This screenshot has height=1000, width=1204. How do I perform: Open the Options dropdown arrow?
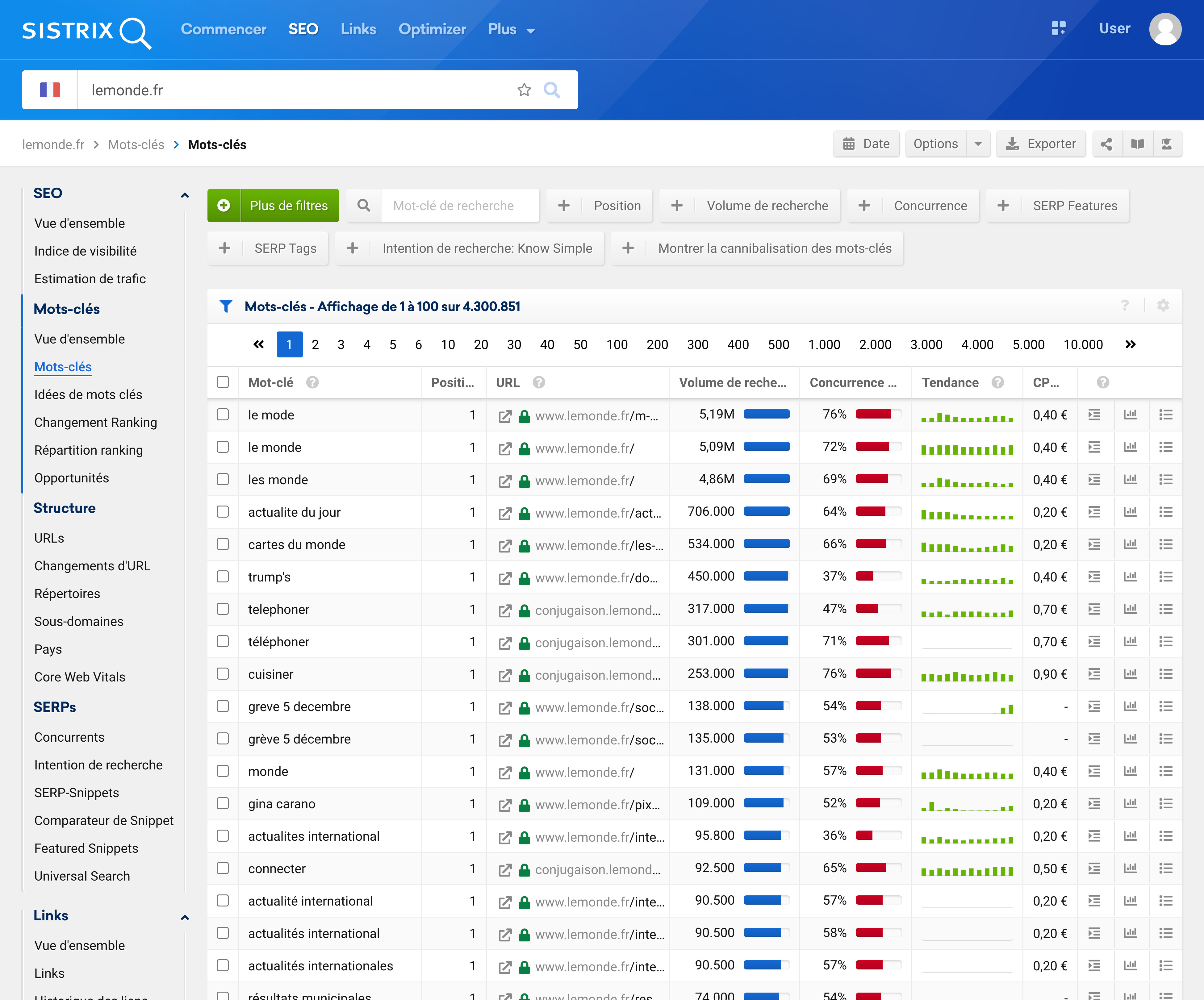(978, 144)
